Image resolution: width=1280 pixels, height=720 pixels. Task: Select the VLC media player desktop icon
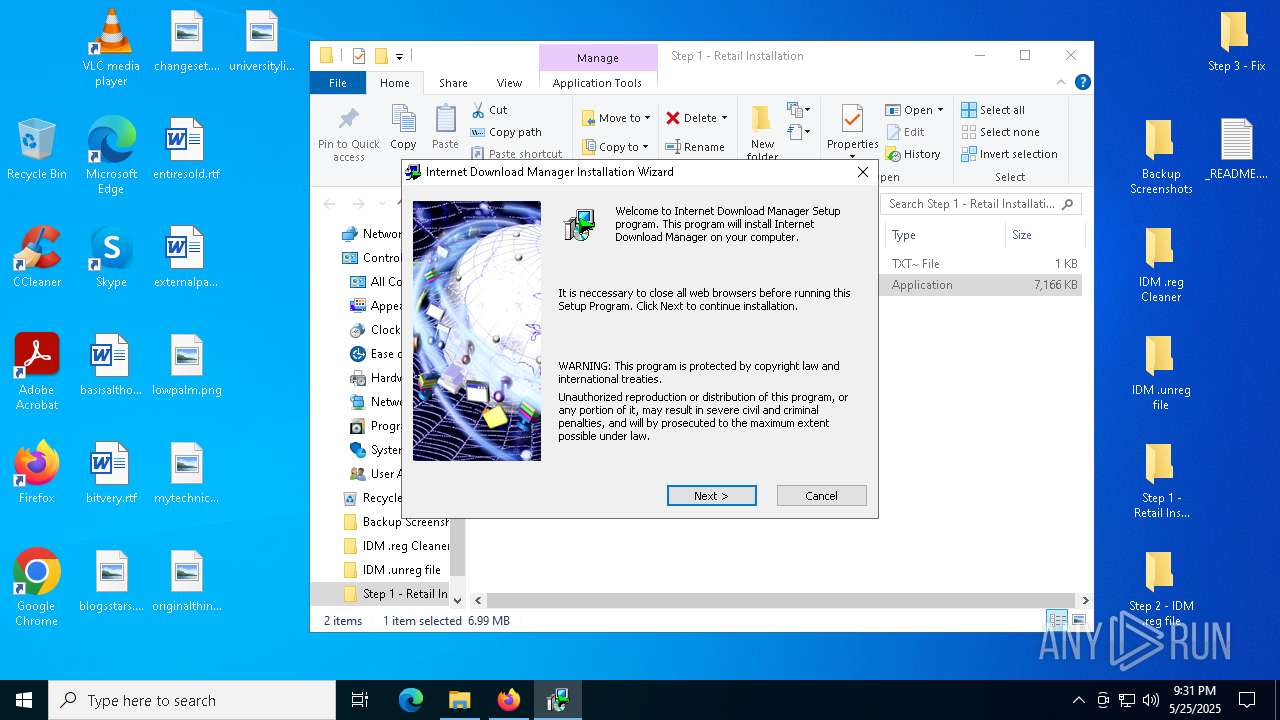coord(111,48)
